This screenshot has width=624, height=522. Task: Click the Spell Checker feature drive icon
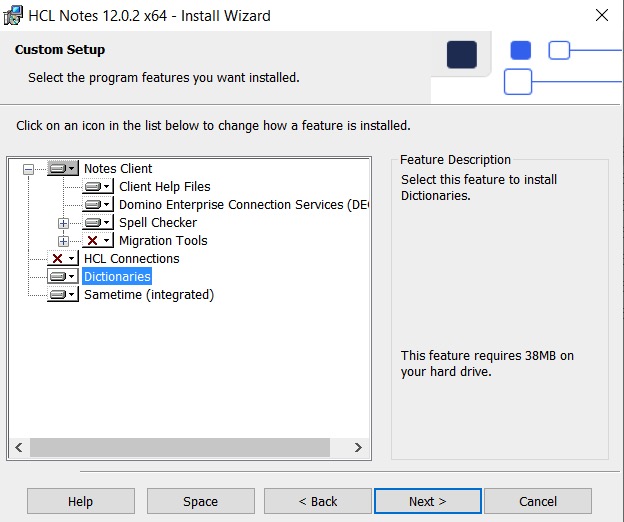(x=97, y=223)
